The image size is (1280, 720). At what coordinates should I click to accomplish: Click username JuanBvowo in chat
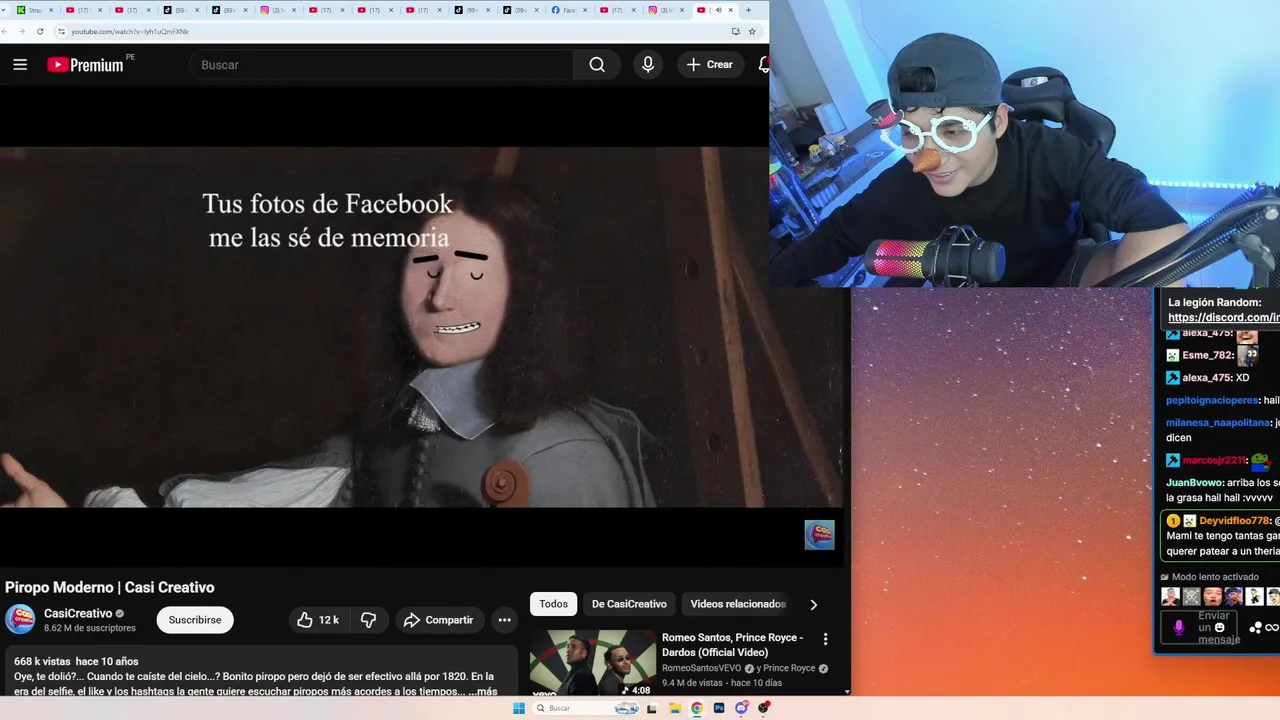point(1195,482)
